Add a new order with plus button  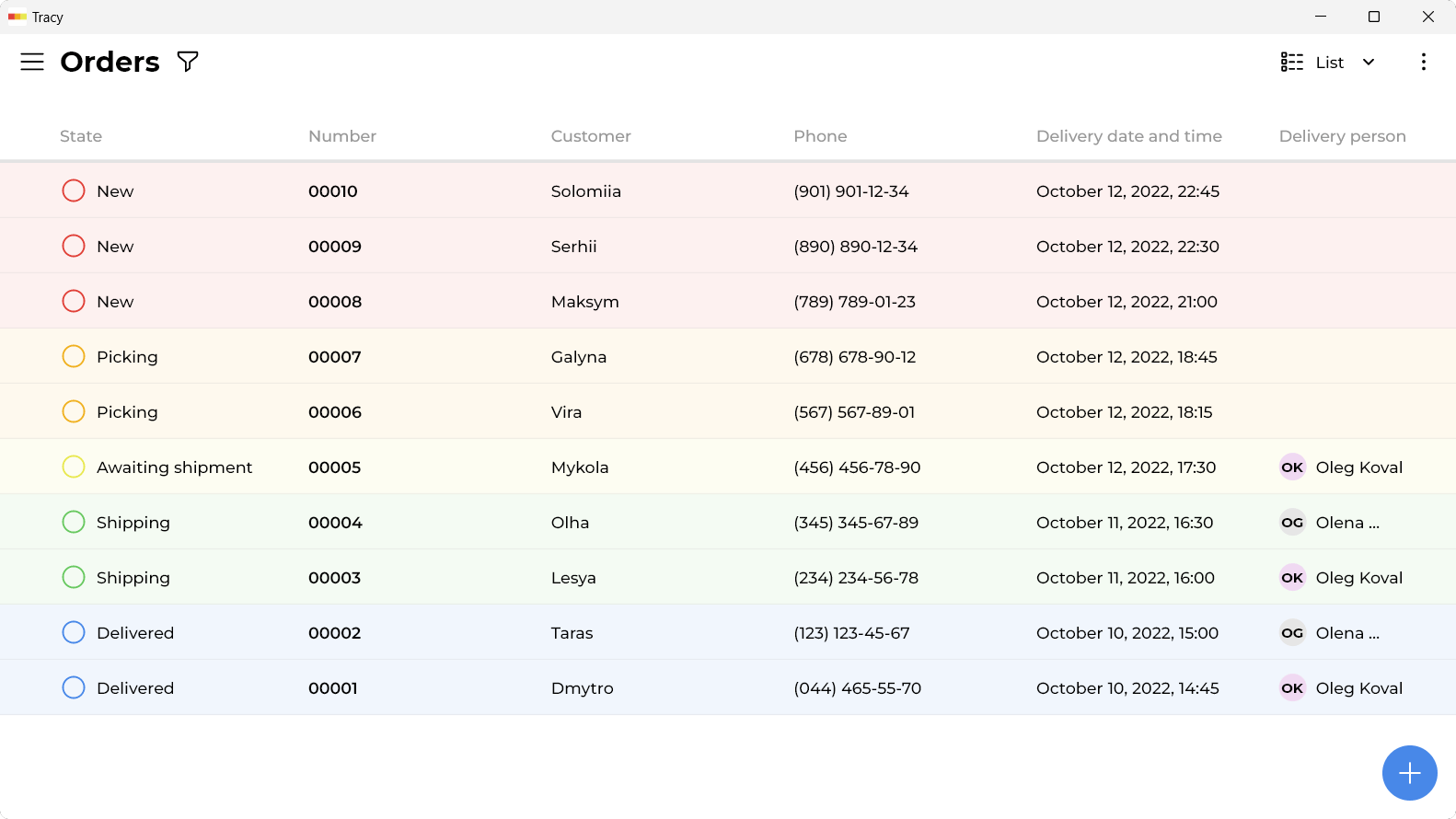pyautogui.click(x=1410, y=773)
